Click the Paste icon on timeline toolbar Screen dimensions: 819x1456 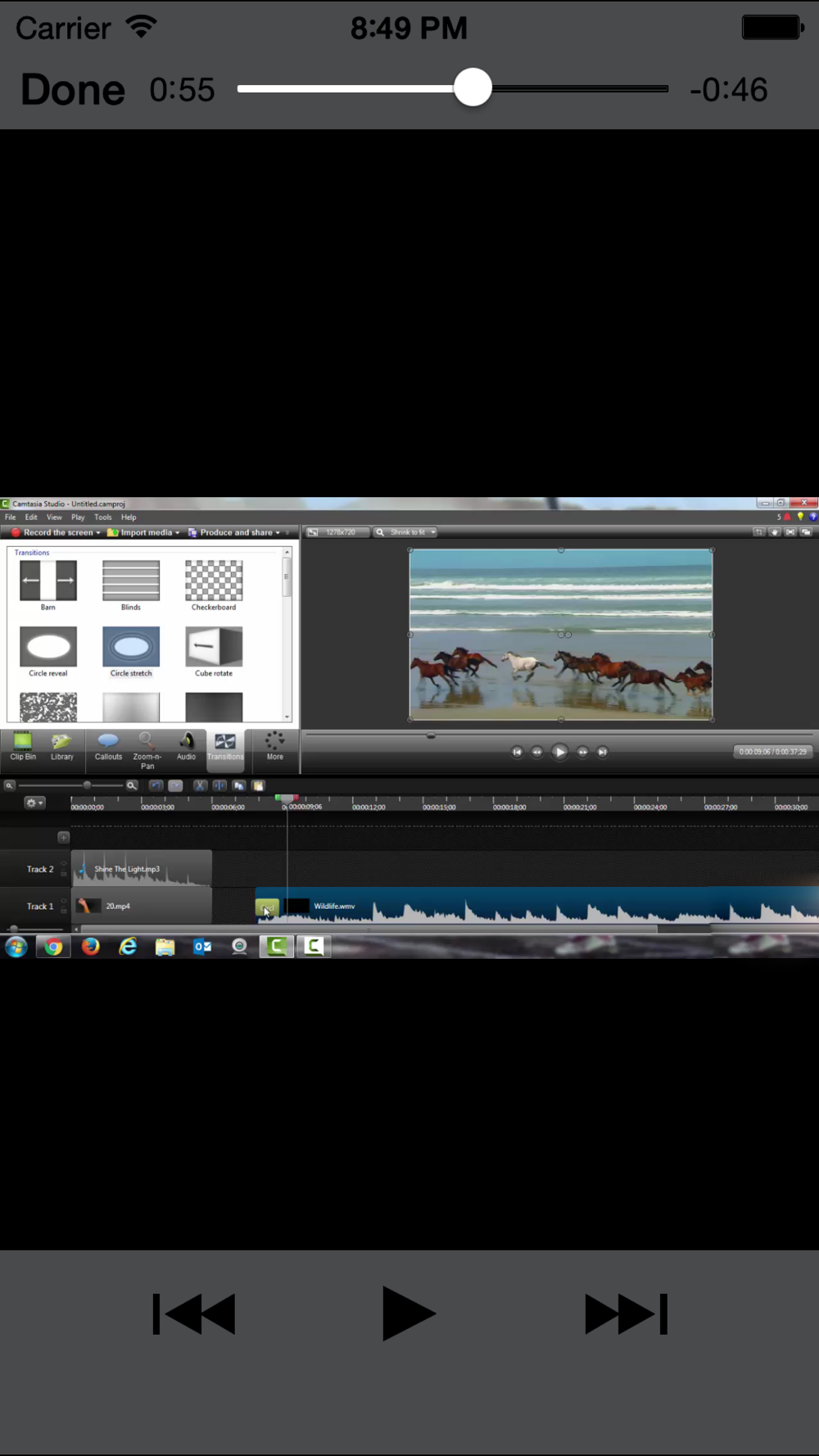coord(259,785)
